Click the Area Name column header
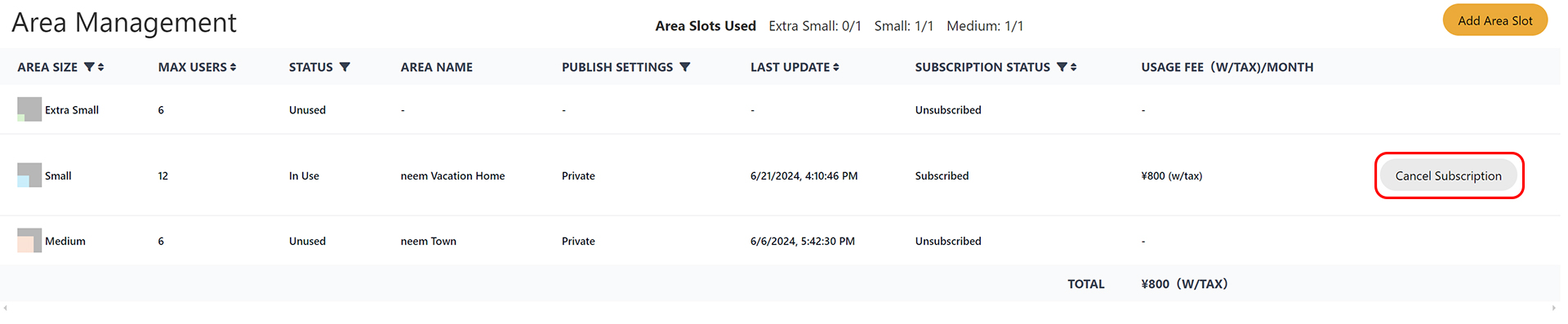Image resolution: width=1568 pixels, height=324 pixels. 436,67
